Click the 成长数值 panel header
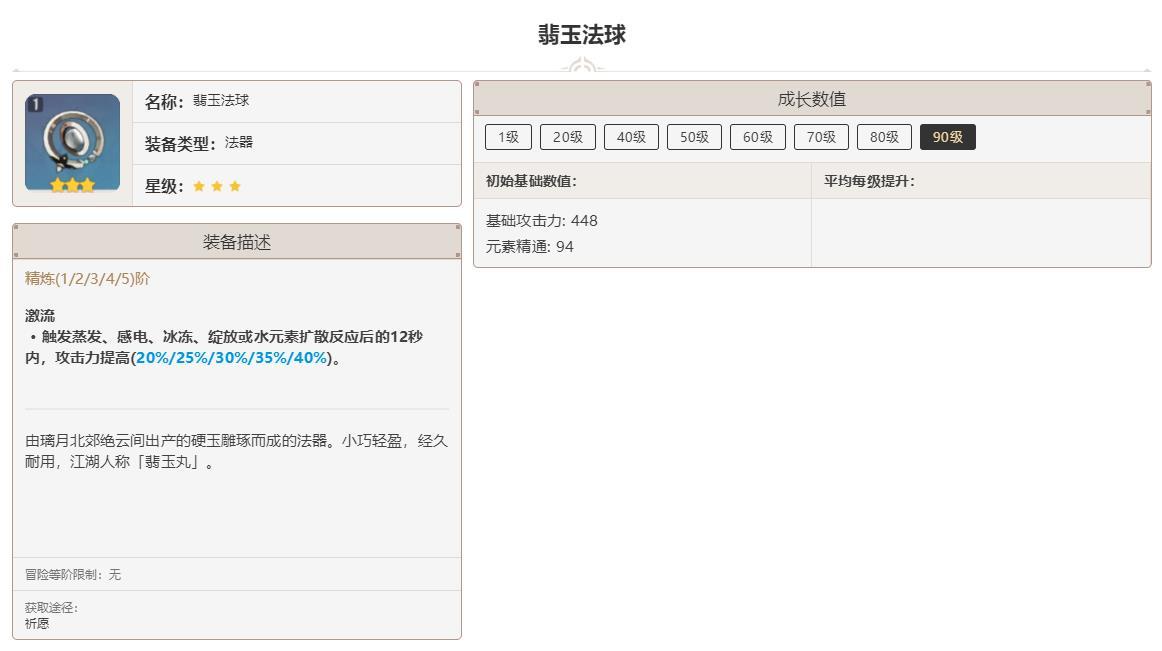The height and width of the screenshot is (651, 1162). 811,99
